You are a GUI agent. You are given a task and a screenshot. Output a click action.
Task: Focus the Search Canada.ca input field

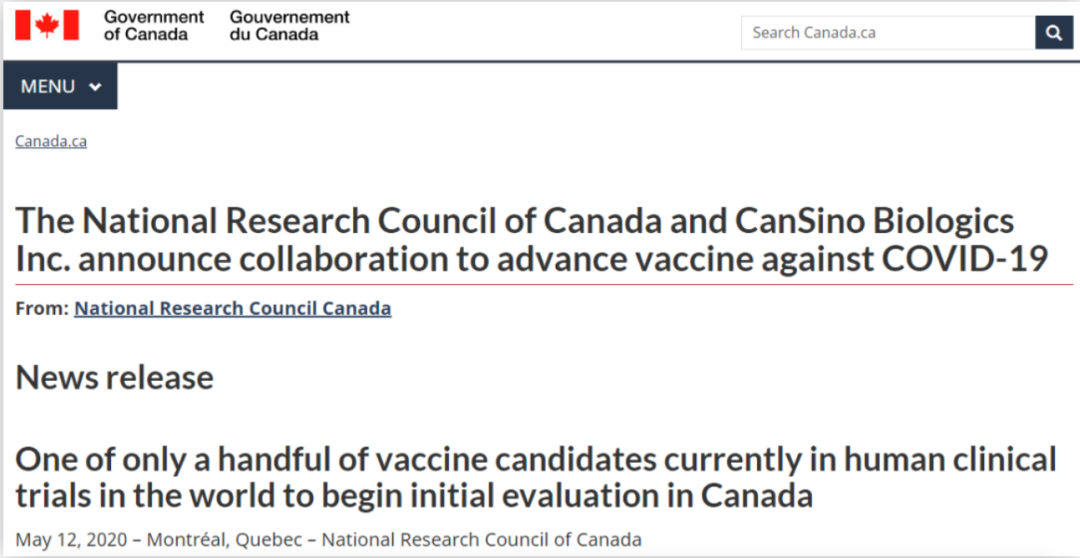click(887, 32)
